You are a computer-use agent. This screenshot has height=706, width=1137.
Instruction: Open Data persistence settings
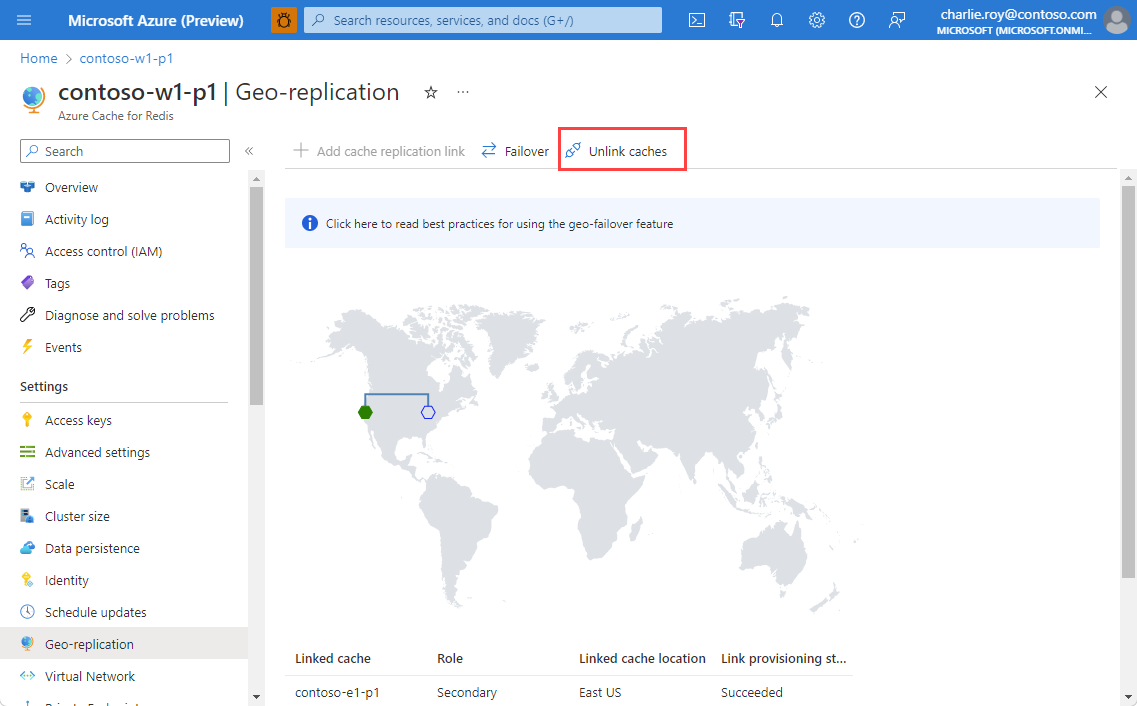pyautogui.click(x=92, y=548)
